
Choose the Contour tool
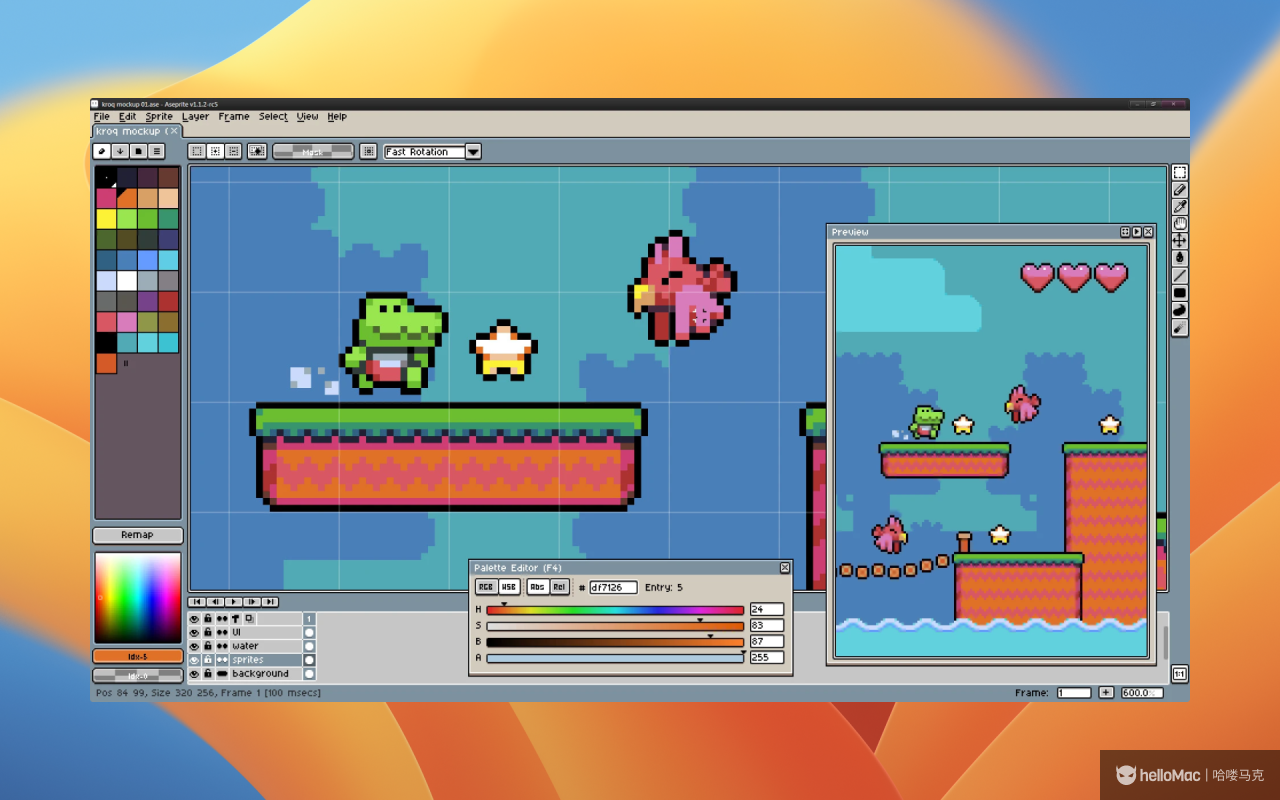pos(1180,310)
